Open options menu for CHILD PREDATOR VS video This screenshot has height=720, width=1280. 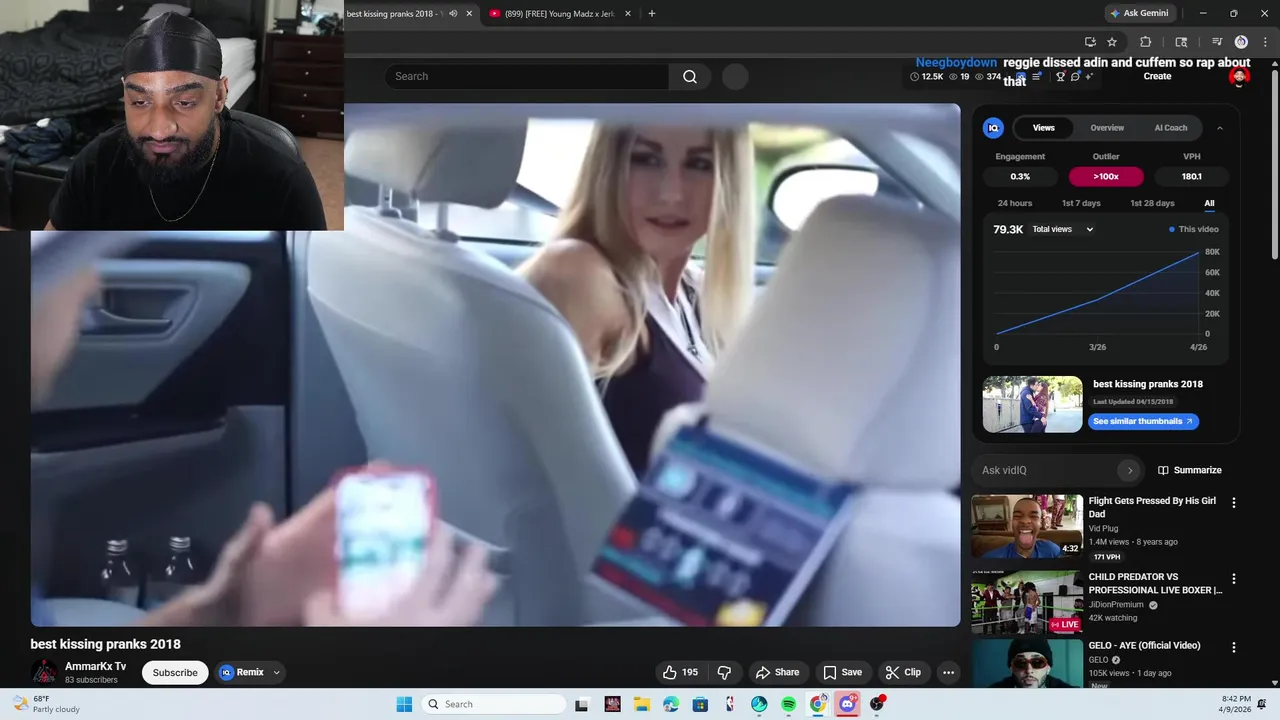[1233, 579]
